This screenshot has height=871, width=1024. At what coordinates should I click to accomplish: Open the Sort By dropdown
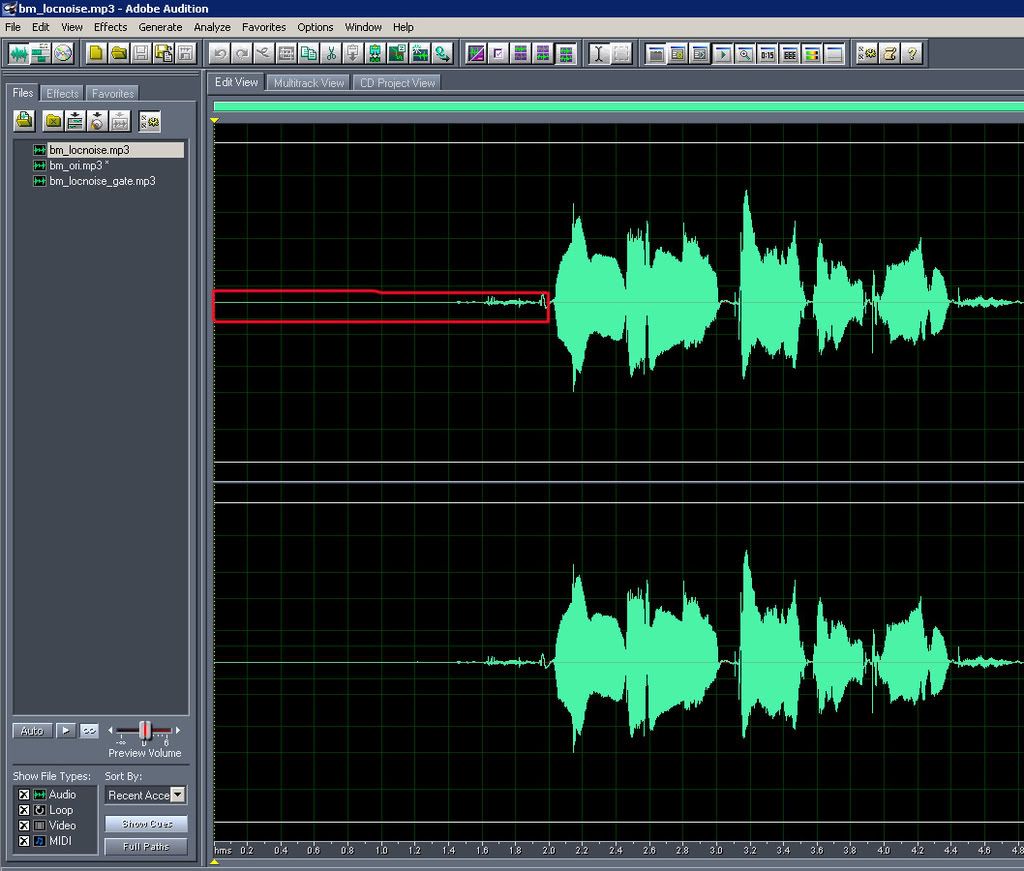[178, 795]
